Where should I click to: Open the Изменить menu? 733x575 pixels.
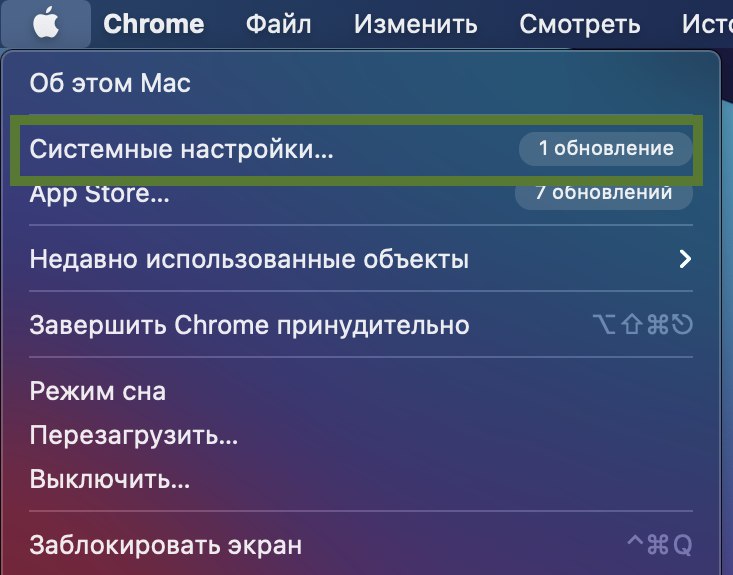(x=416, y=24)
